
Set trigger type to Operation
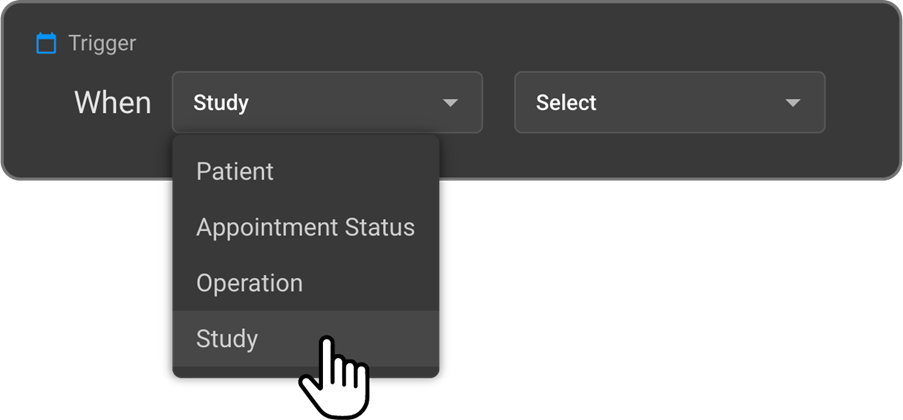click(249, 283)
